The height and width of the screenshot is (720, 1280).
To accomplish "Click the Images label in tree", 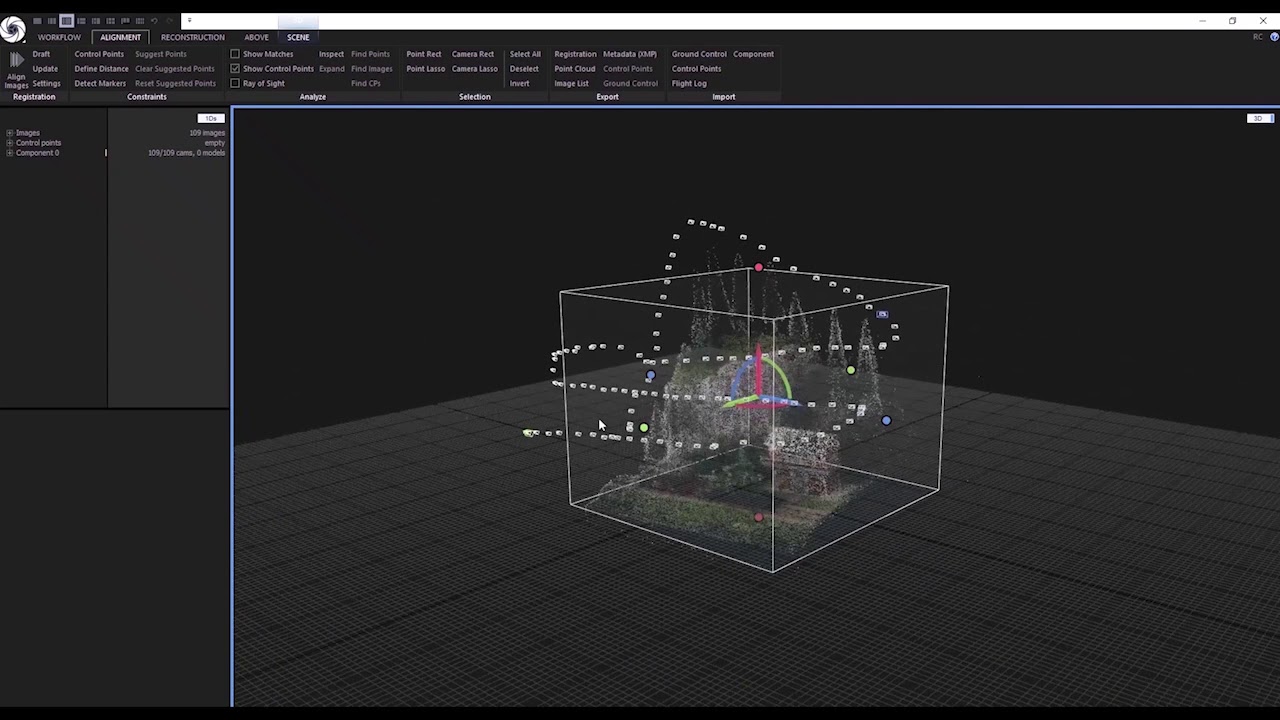I will pos(28,133).
